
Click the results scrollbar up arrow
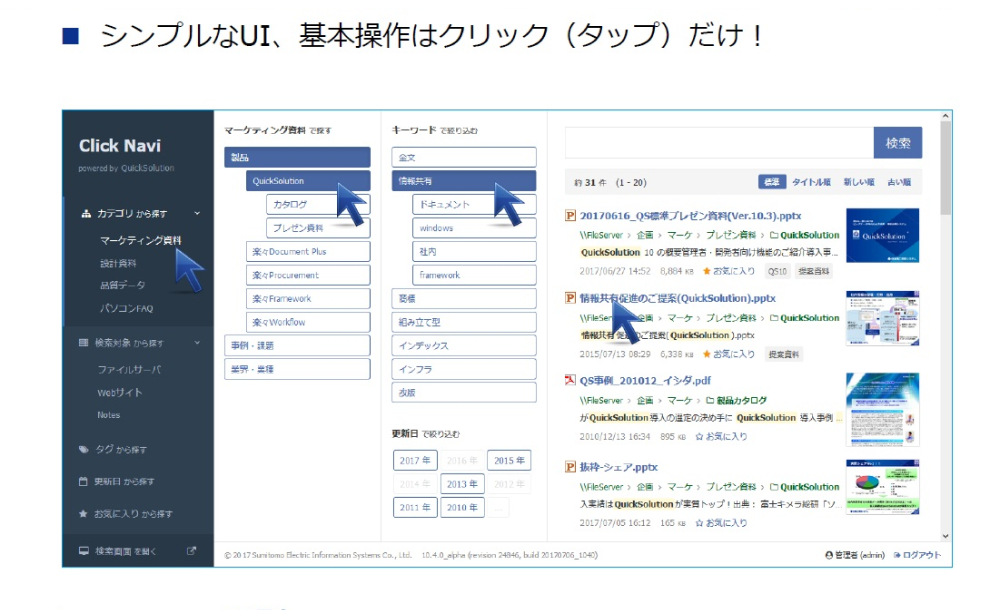pos(946,116)
